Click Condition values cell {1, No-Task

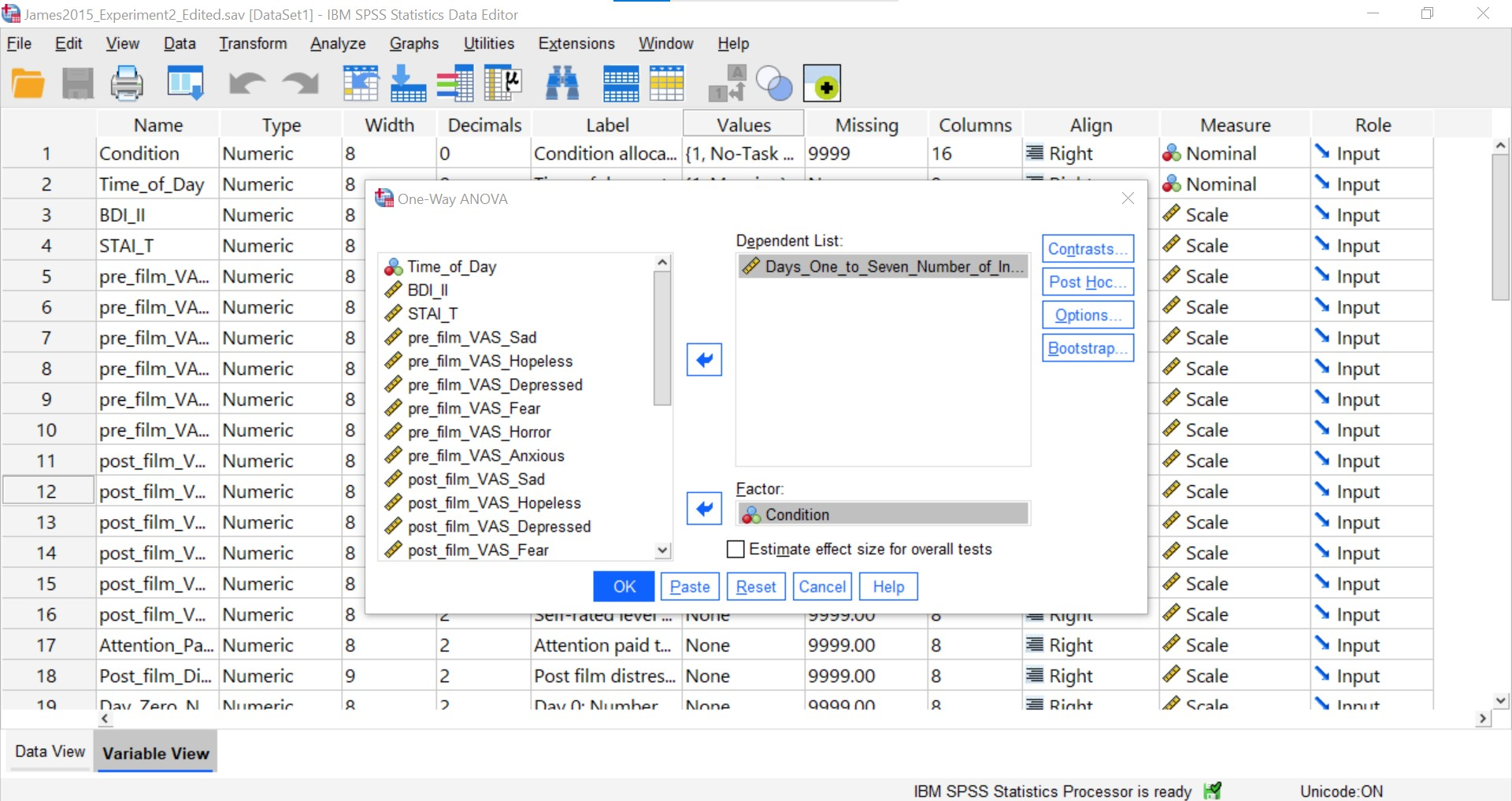[x=743, y=154]
